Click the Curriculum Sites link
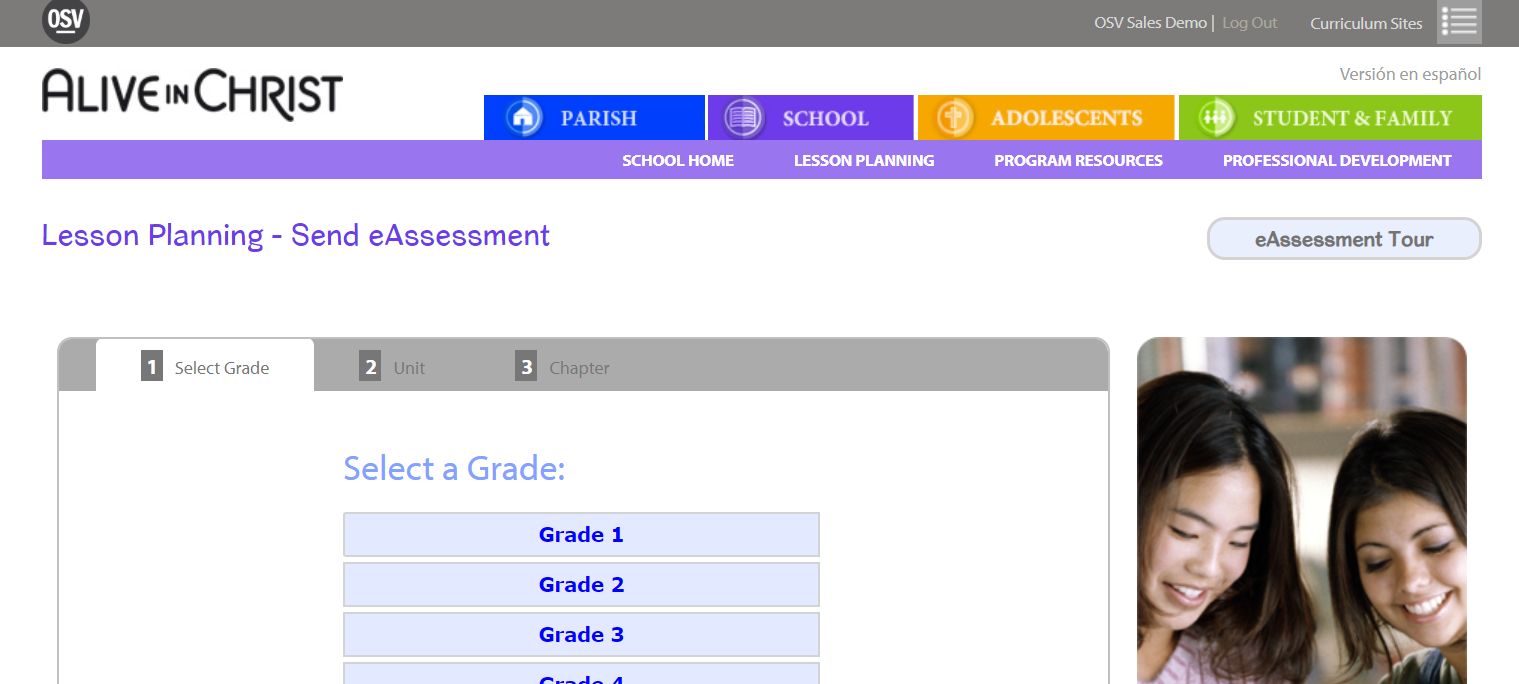The image size is (1519, 684). tap(1366, 23)
